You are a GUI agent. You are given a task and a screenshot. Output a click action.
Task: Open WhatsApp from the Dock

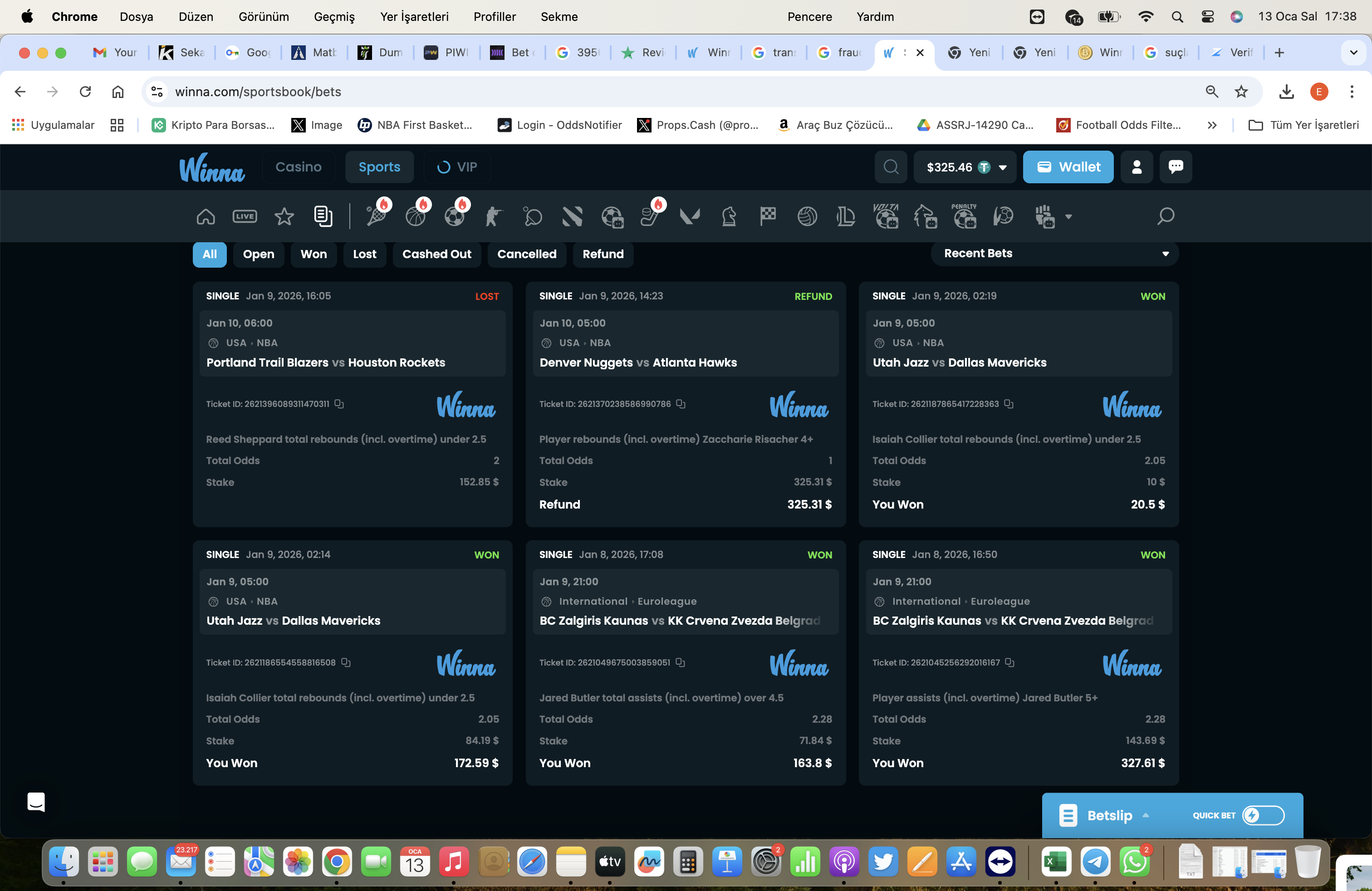pos(1134,862)
